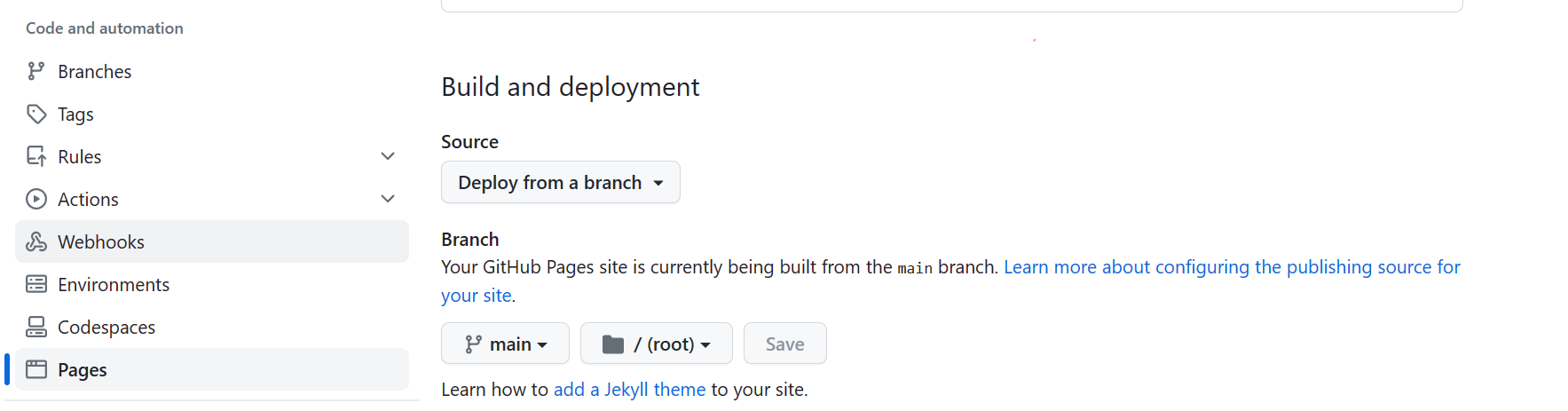Click the Code and automation header
Image resolution: width=1568 pixels, height=411 pixels.
[105, 28]
